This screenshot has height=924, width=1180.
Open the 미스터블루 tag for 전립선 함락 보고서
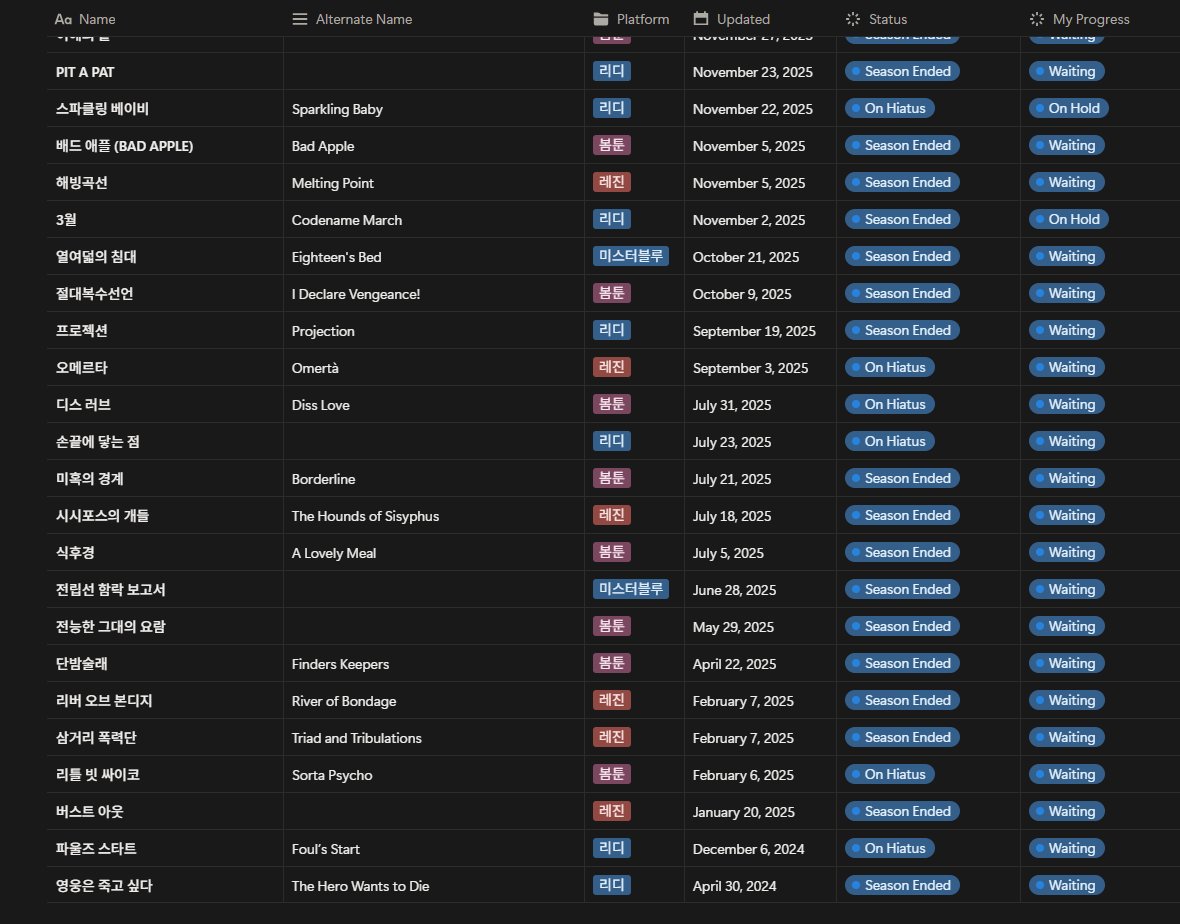click(631, 589)
